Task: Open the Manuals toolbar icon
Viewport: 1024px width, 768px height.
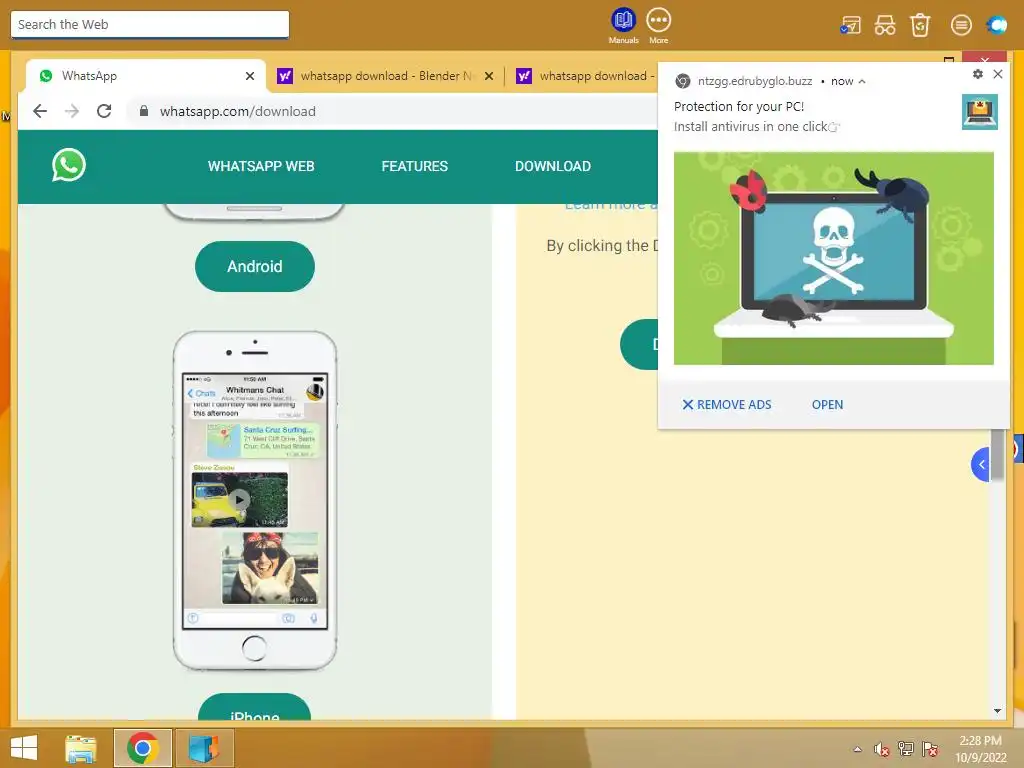Action: [x=623, y=25]
